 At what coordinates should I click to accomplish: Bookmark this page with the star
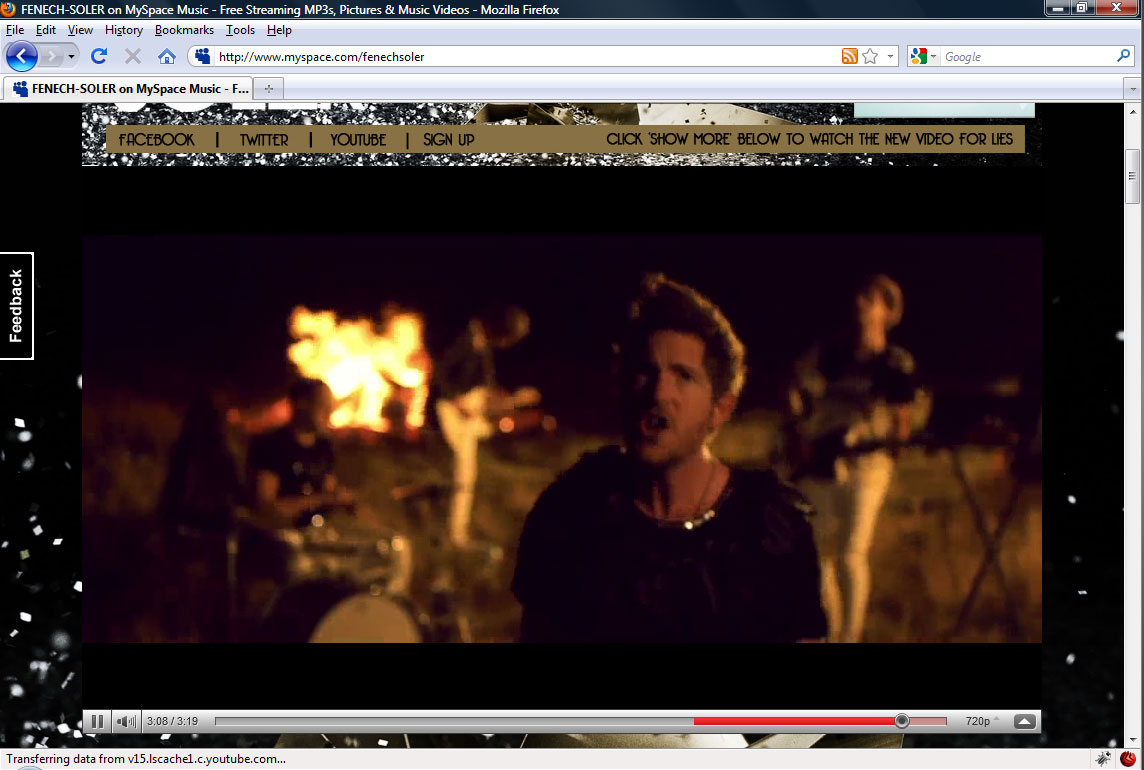click(870, 56)
